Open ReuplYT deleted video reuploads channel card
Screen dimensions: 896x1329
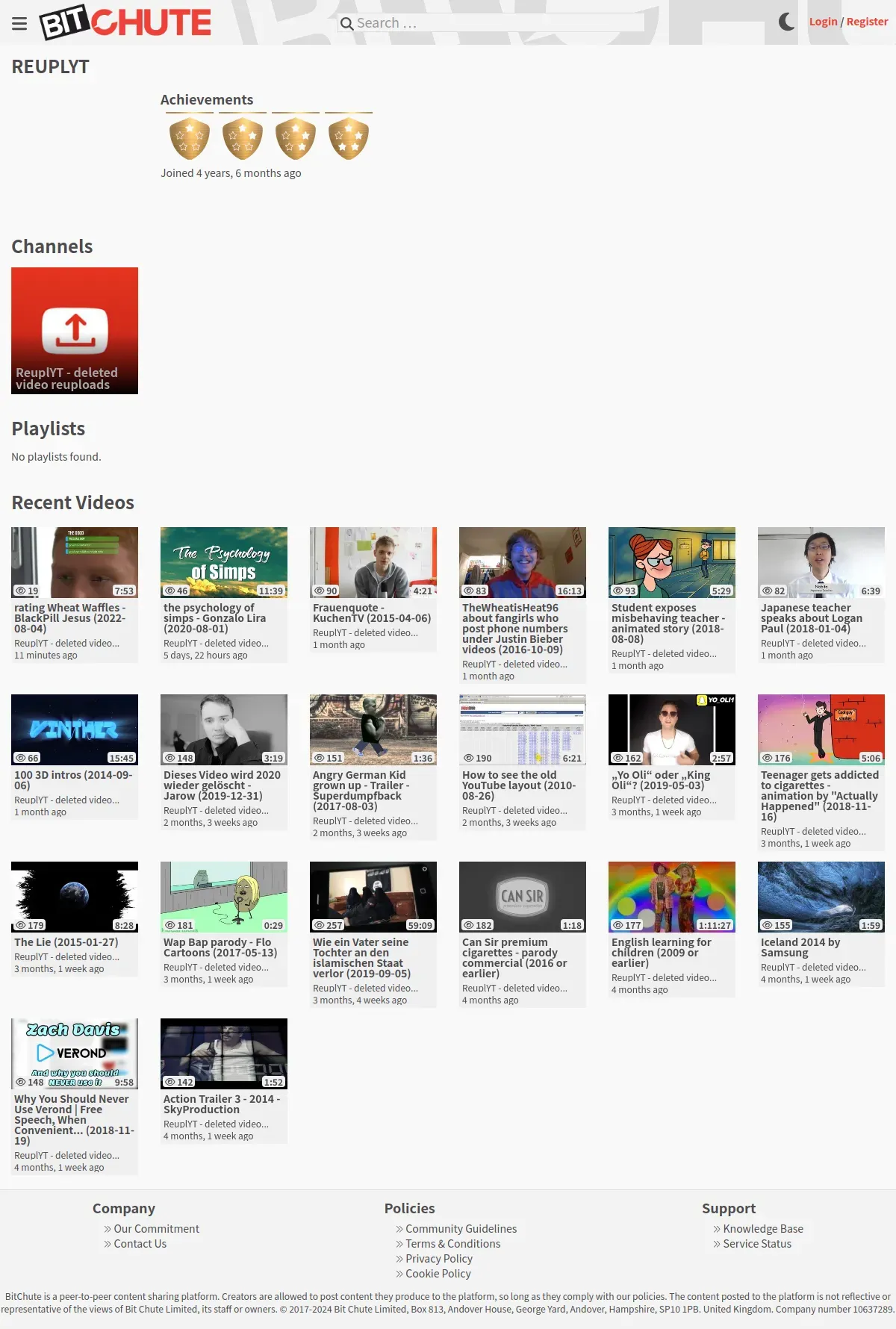[x=75, y=331]
